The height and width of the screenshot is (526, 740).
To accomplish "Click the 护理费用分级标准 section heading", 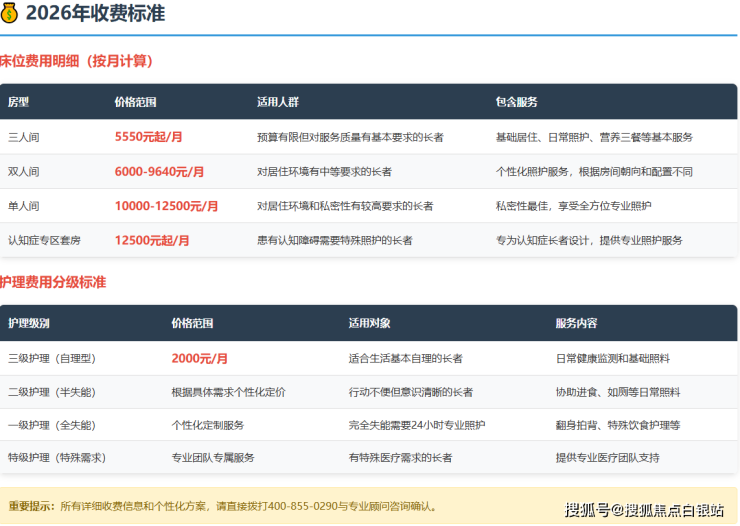I will tap(53, 283).
